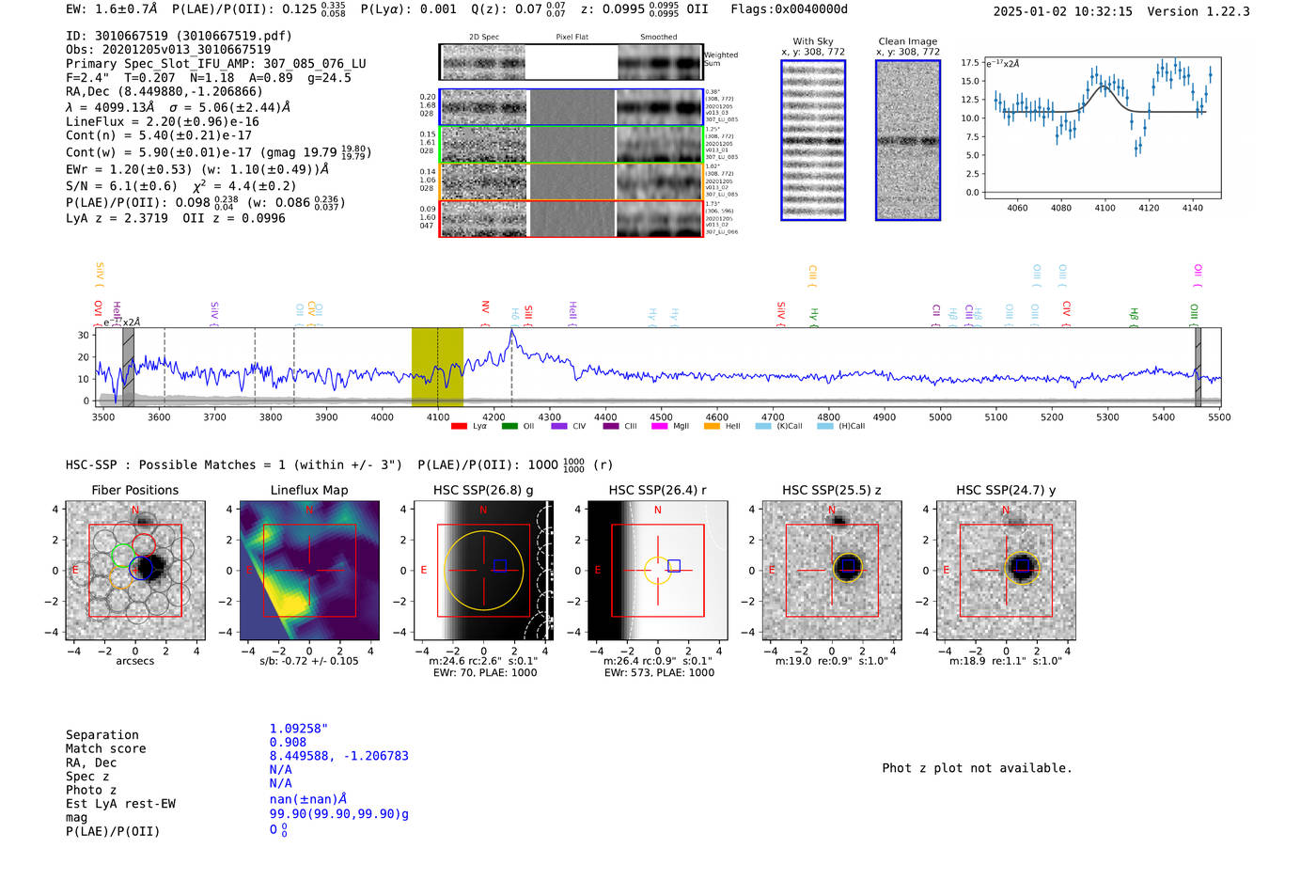Select the blue-bordered 2D spectrum fiber row
This screenshot has height=896, width=1316.
coord(571,107)
